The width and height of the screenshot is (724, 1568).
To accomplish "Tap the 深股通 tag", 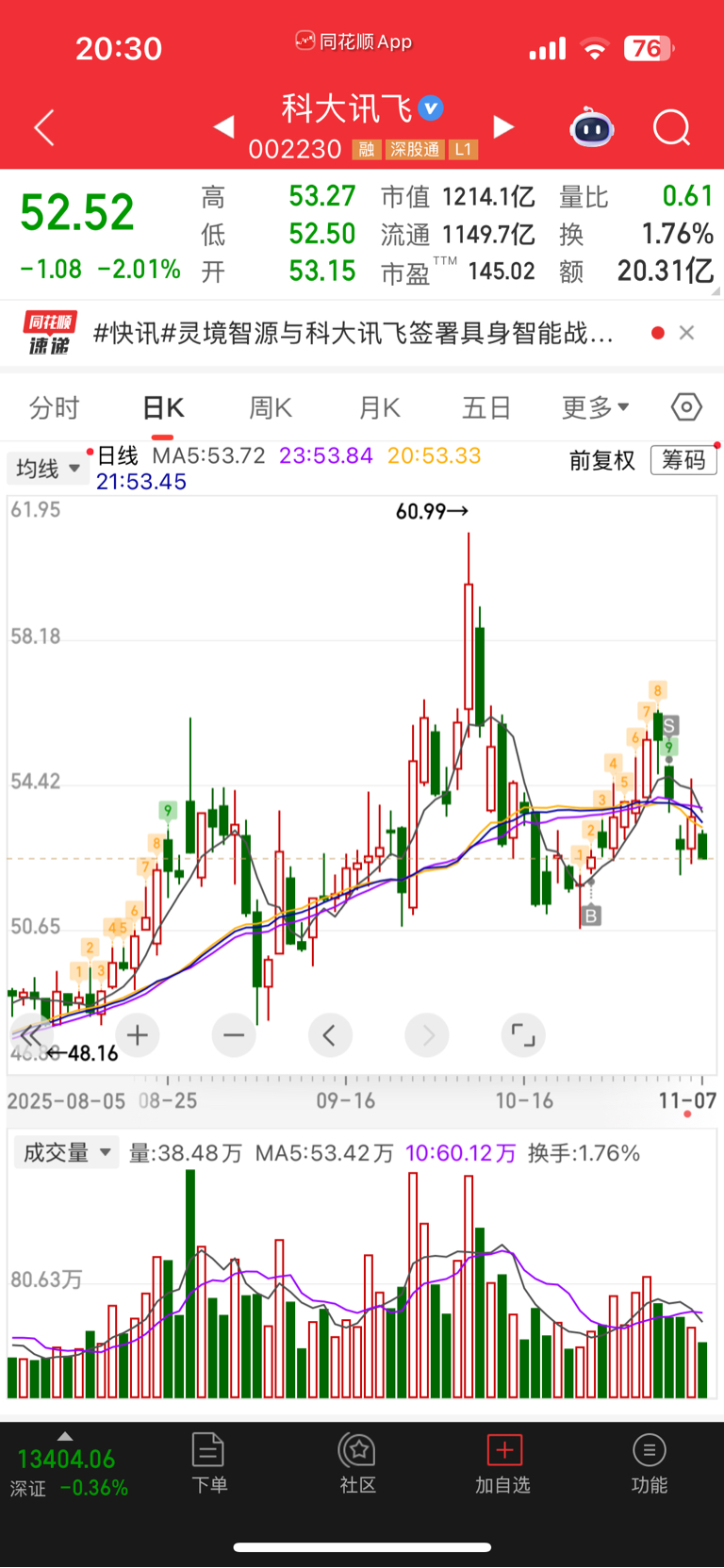I will tap(415, 149).
